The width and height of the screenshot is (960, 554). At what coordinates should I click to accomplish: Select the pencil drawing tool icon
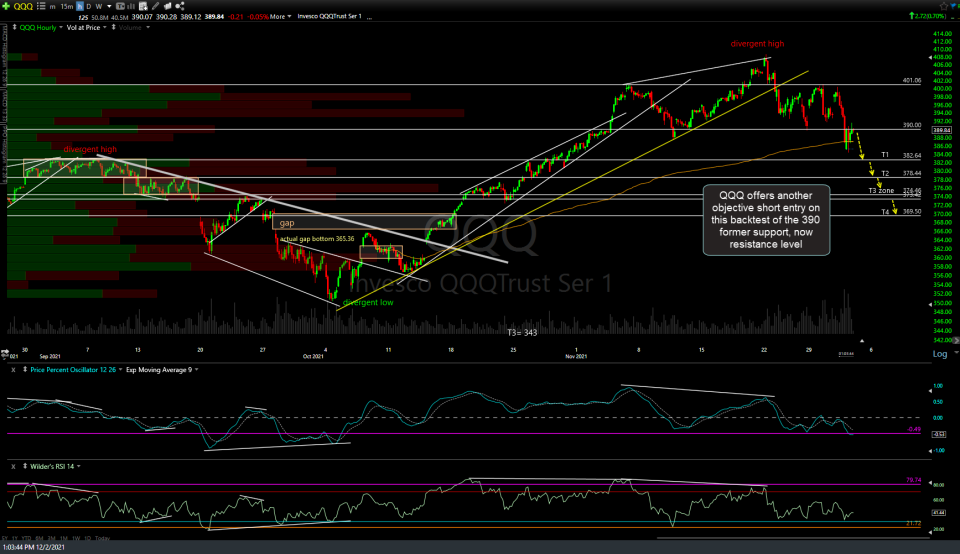tap(155, 6)
